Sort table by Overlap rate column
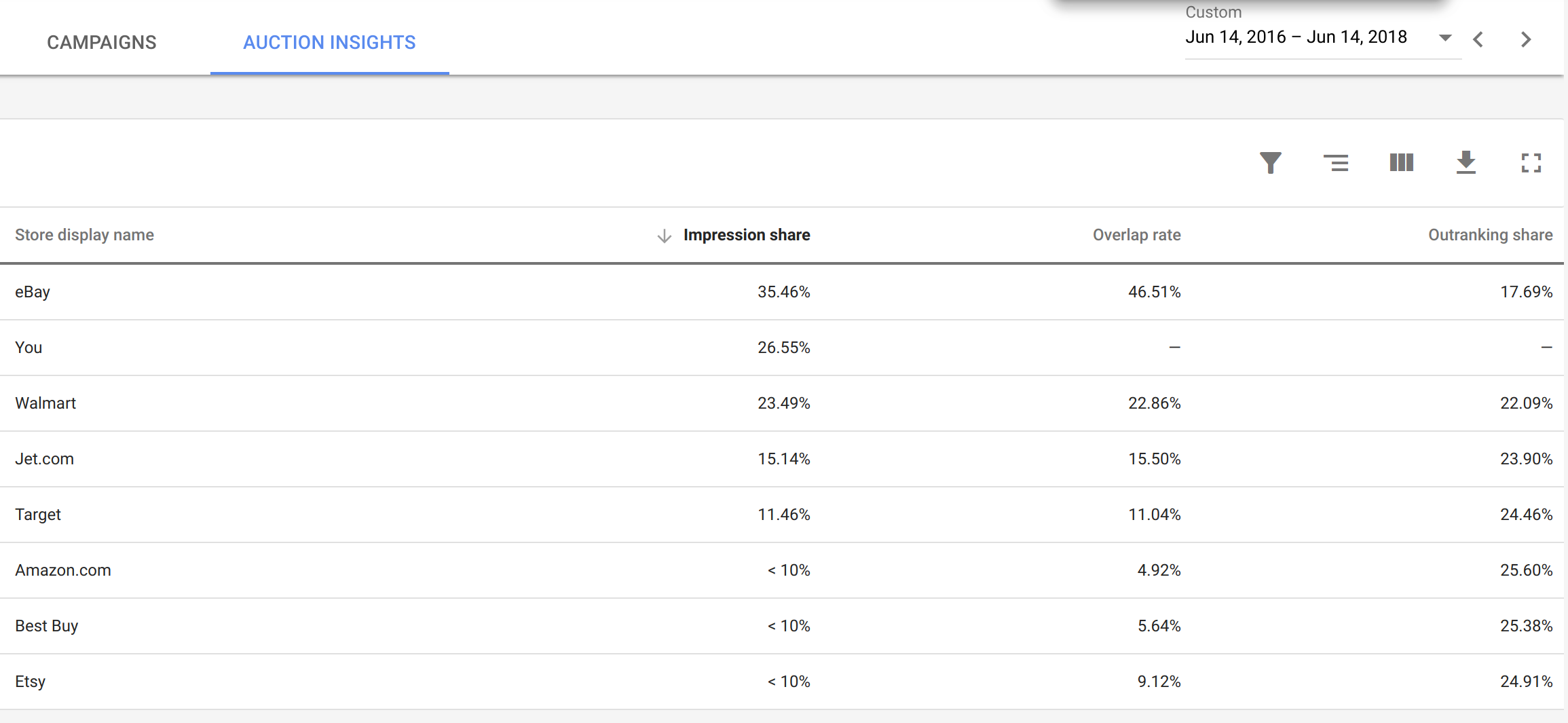 1136,235
